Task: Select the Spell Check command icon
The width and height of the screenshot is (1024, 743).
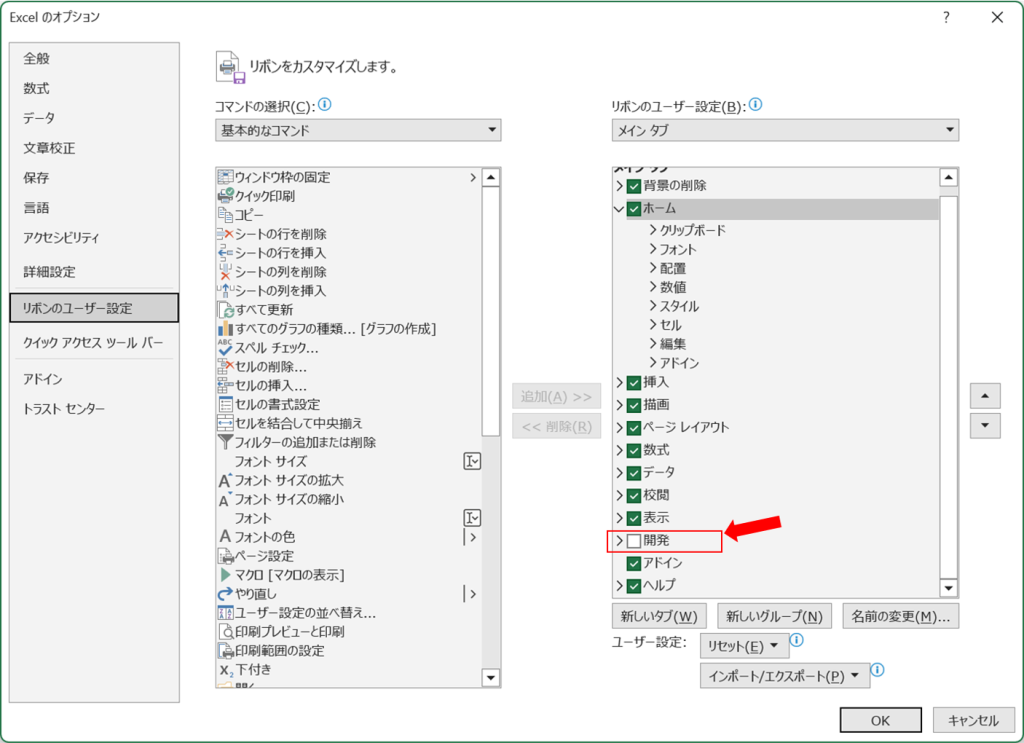Action: point(225,347)
